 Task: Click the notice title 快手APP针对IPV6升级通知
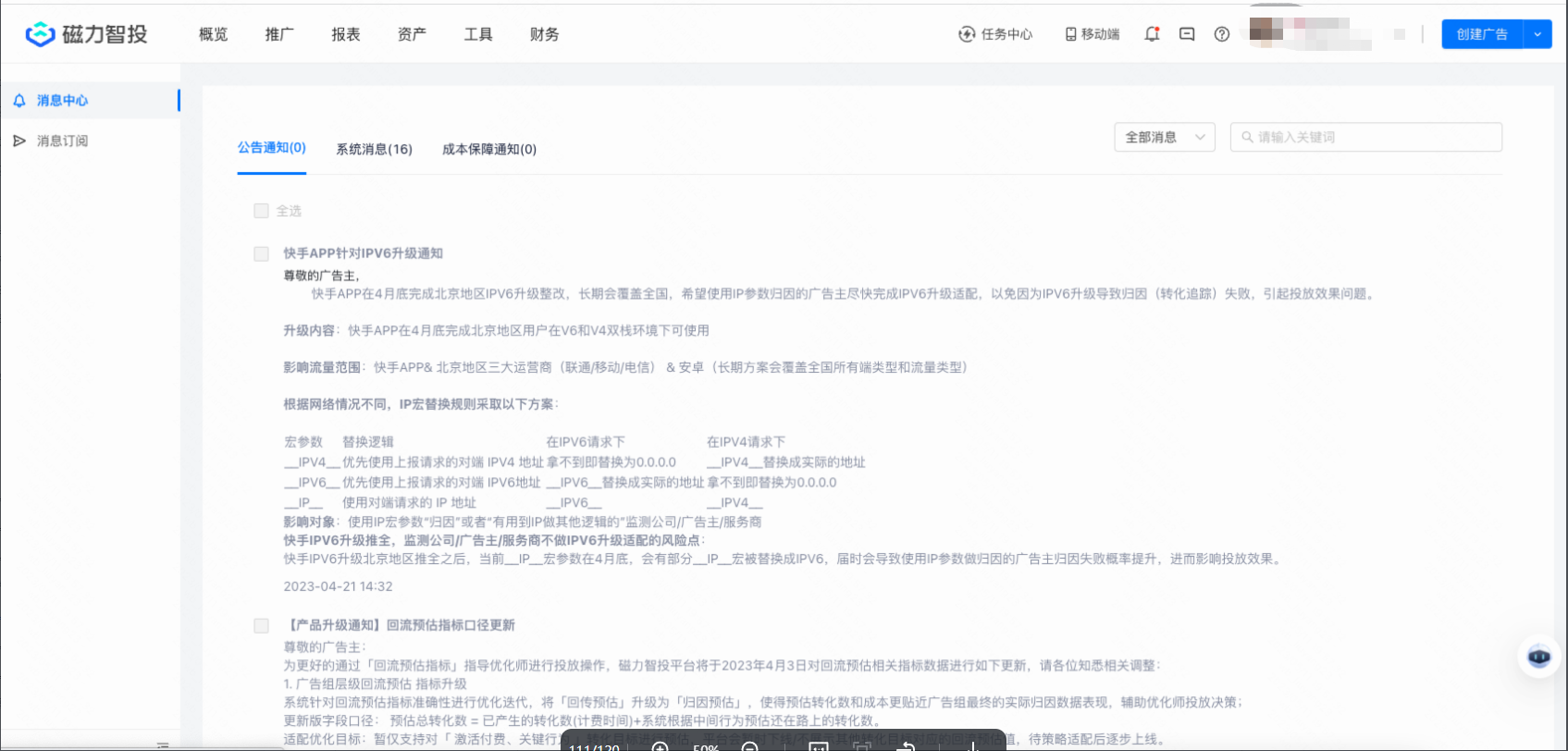(363, 253)
